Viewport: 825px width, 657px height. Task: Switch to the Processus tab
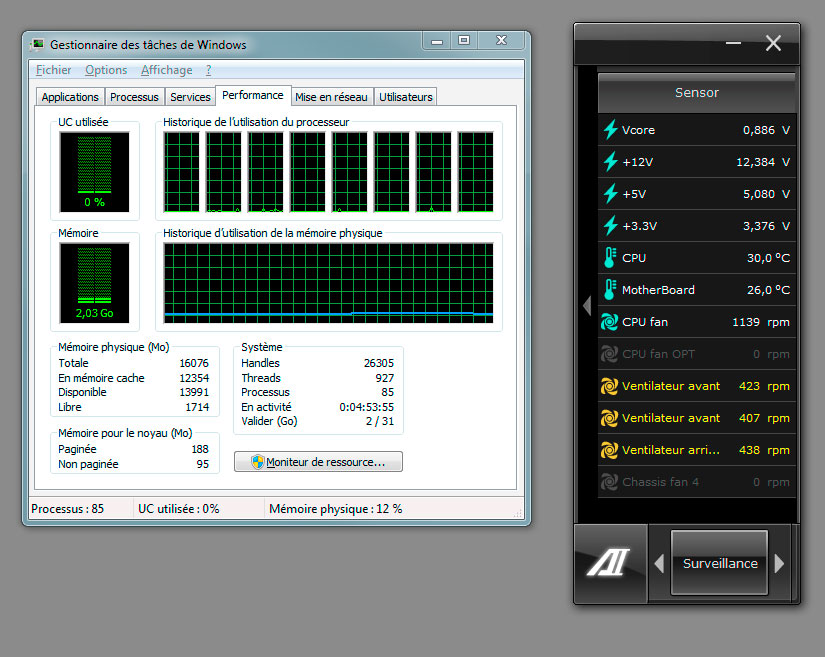click(134, 97)
